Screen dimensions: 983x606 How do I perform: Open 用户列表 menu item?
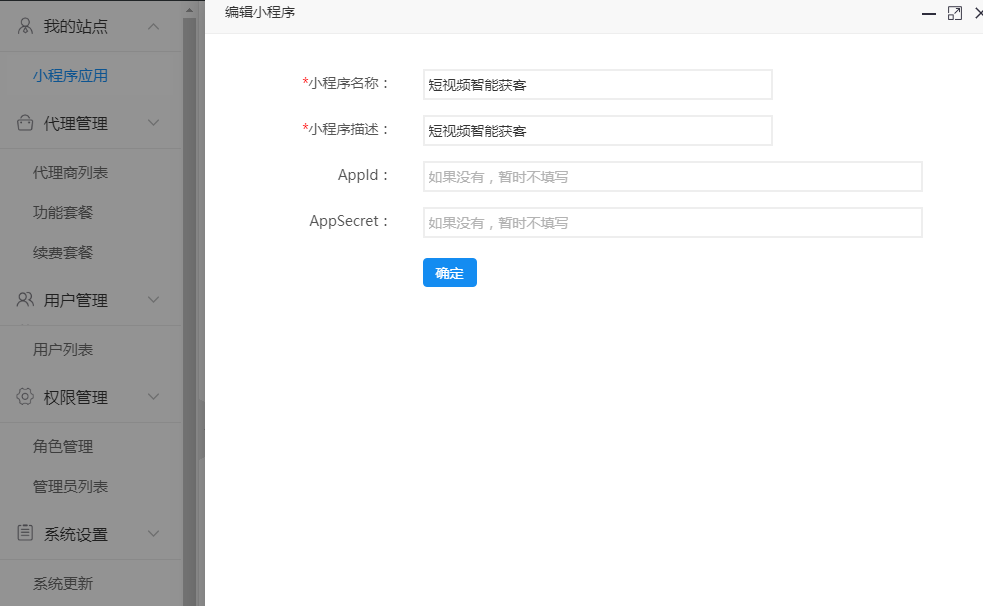pos(63,349)
